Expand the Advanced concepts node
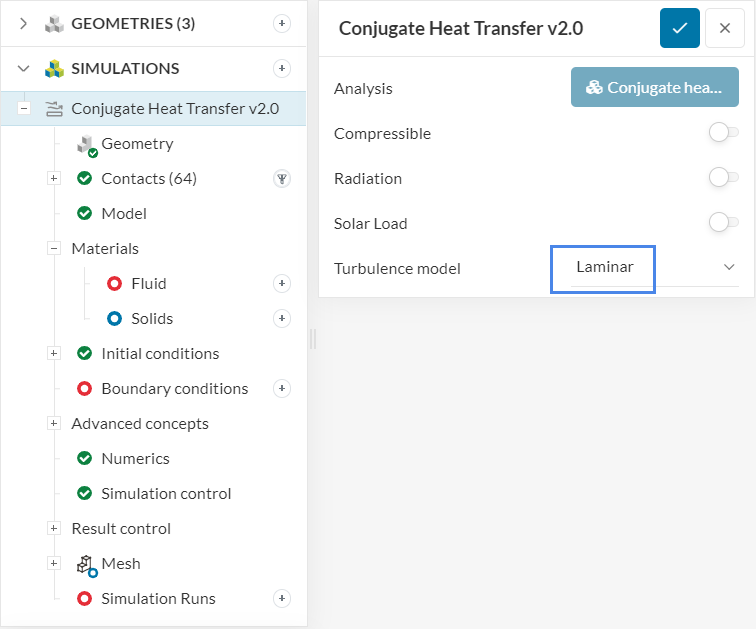Screen dimensions: 756x629 pos(54,424)
